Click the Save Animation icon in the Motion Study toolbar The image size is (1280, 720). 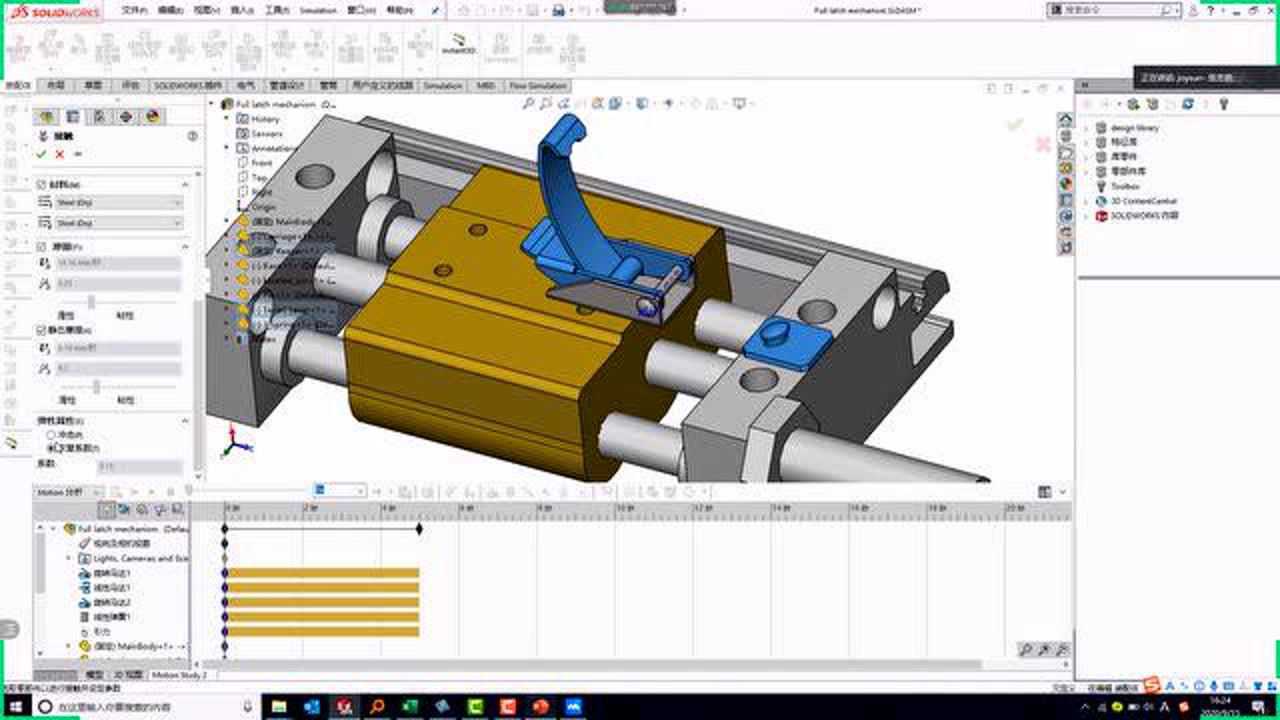tap(448, 490)
